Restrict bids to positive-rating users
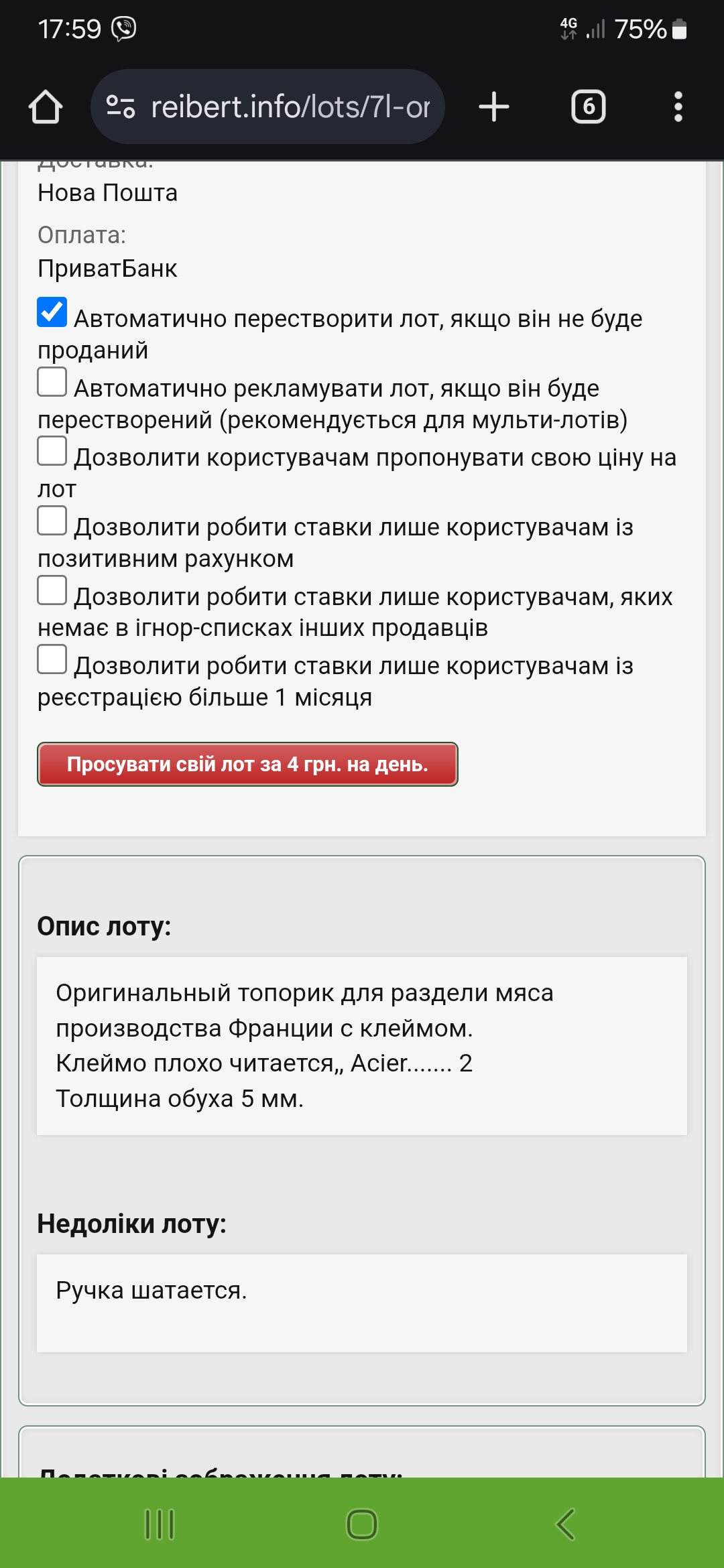The image size is (724, 1568). 52,521
